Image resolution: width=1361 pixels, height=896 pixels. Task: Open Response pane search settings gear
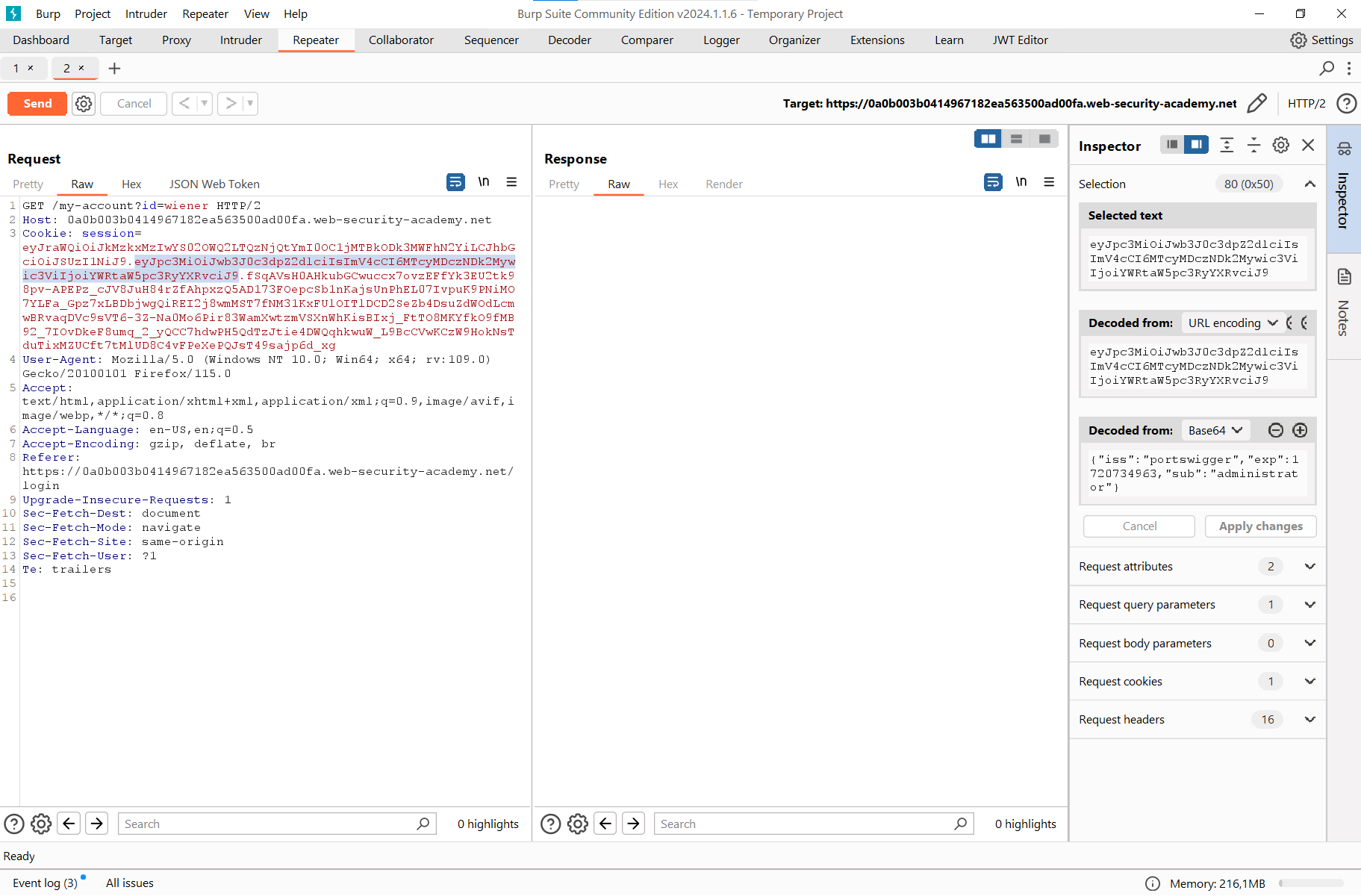click(x=578, y=824)
